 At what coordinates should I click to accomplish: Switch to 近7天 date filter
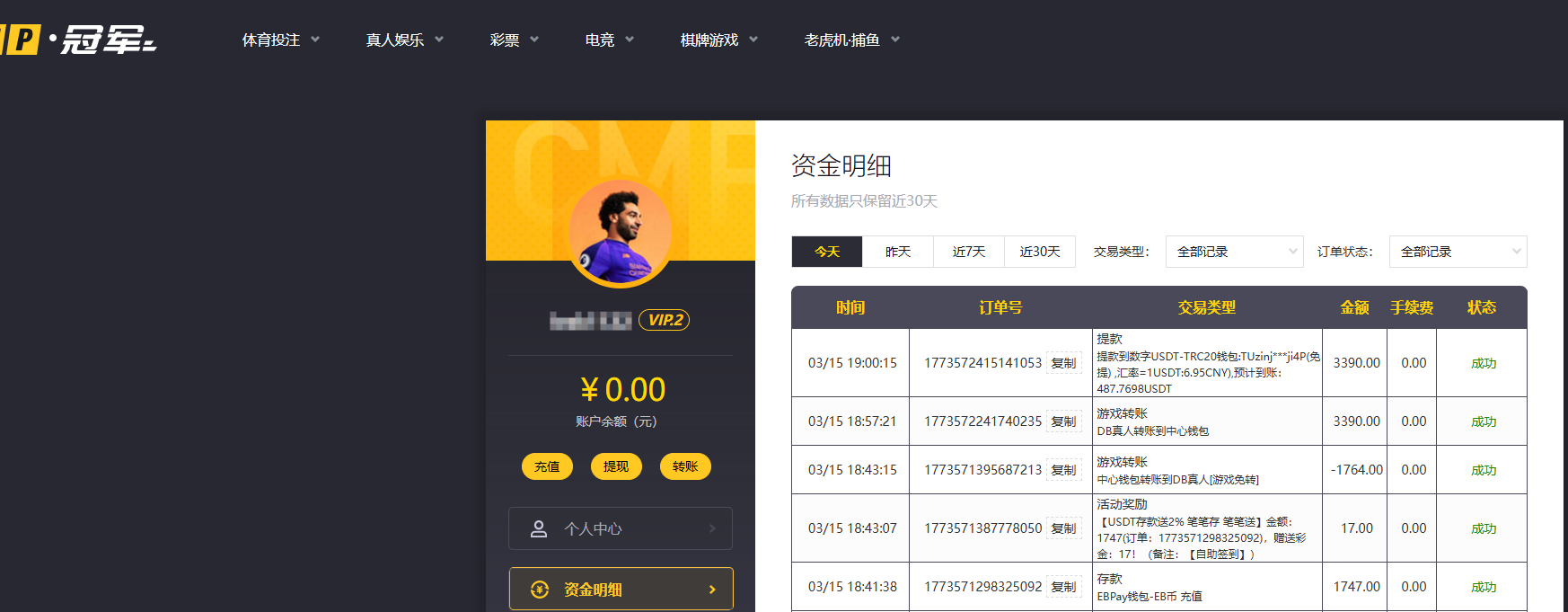point(969,252)
